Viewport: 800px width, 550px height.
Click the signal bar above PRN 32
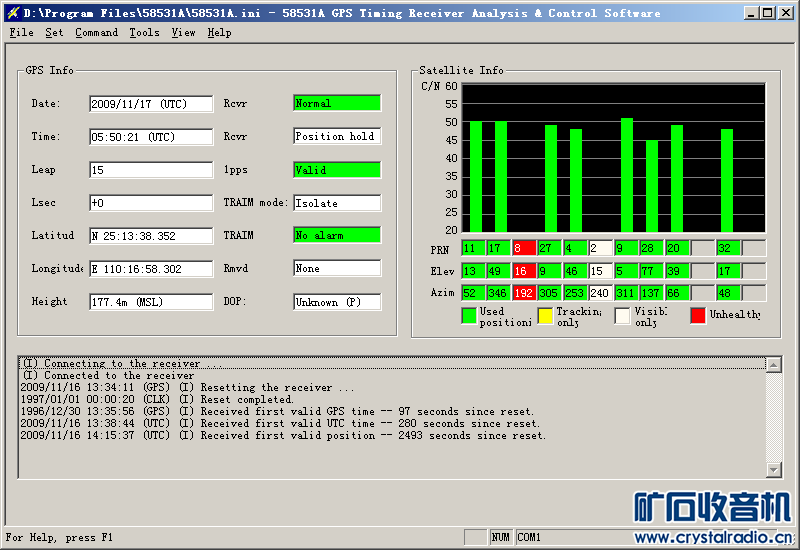727,181
